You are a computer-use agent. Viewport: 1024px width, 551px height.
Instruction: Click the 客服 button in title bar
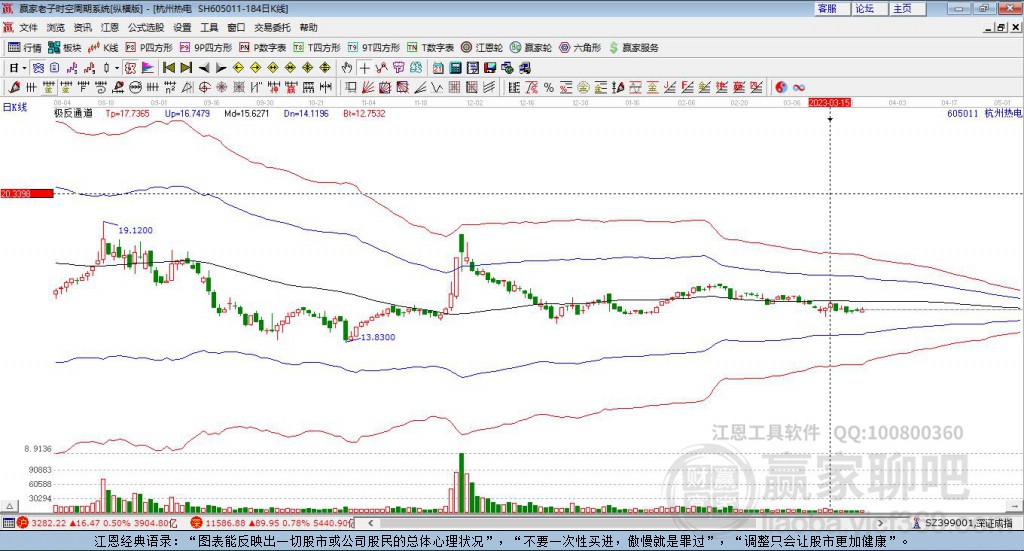pyautogui.click(x=831, y=8)
